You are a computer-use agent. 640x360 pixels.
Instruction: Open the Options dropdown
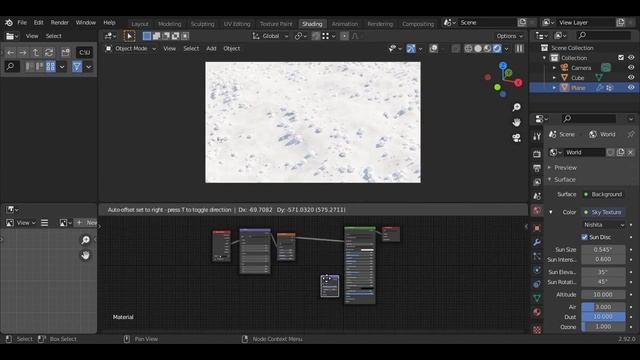tap(509, 36)
